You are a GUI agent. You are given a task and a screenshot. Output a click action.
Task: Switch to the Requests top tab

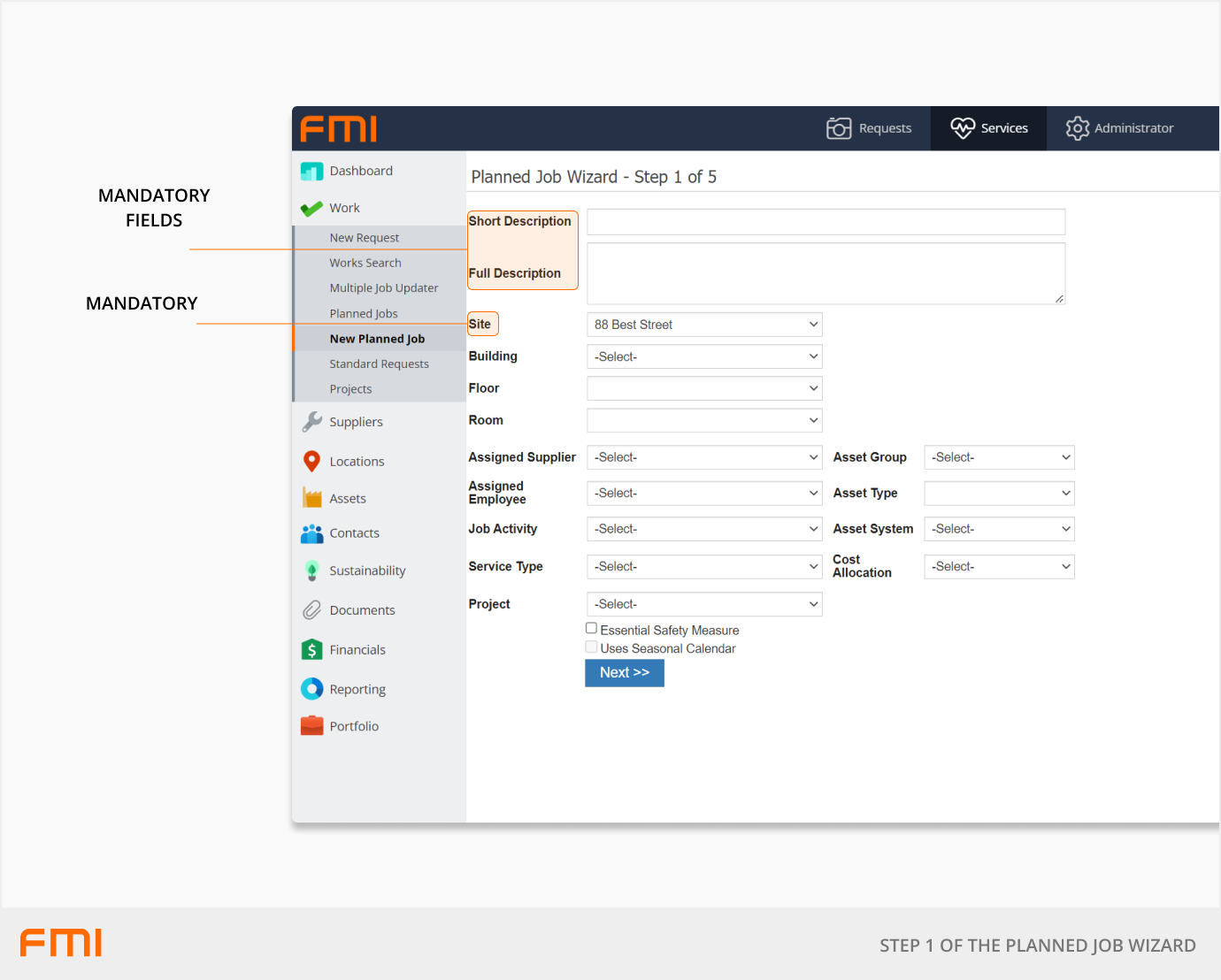coord(869,128)
